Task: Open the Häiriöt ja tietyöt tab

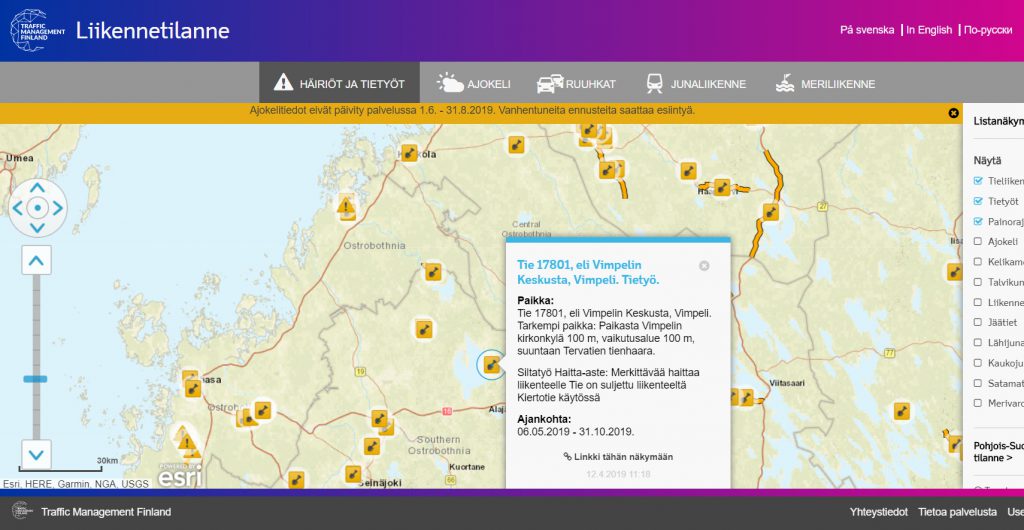Action: pyautogui.click(x=339, y=83)
